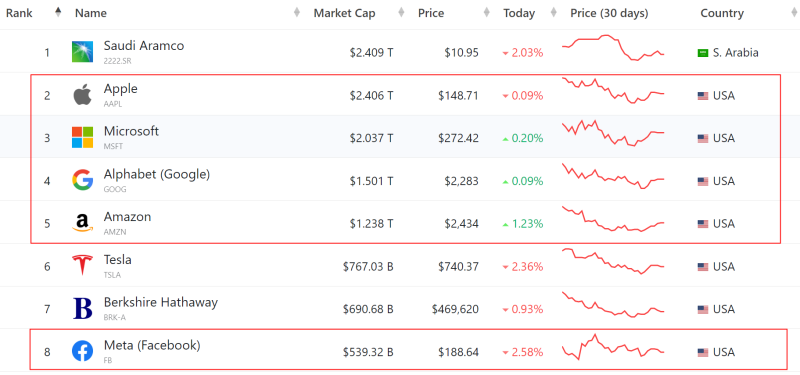The height and width of the screenshot is (375, 800).
Task: Click the Saudi Aramco logo icon
Action: (x=83, y=52)
